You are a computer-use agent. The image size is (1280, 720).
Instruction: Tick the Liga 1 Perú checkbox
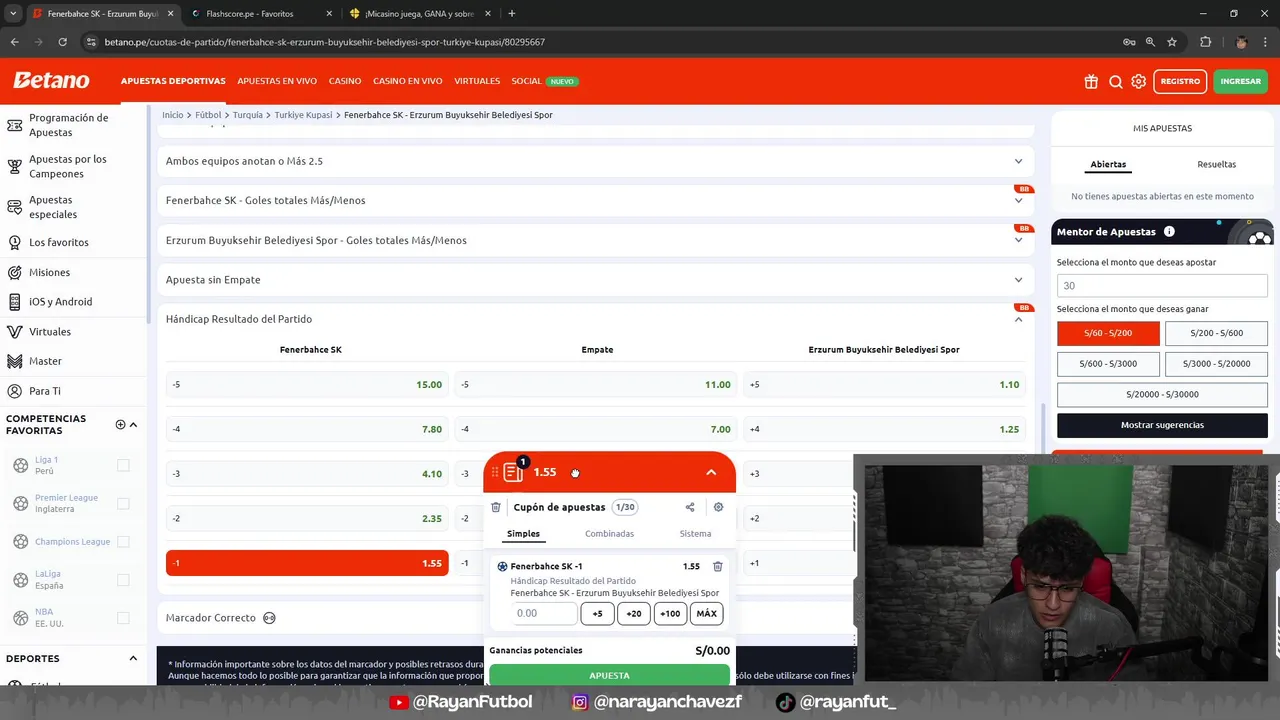(123, 465)
